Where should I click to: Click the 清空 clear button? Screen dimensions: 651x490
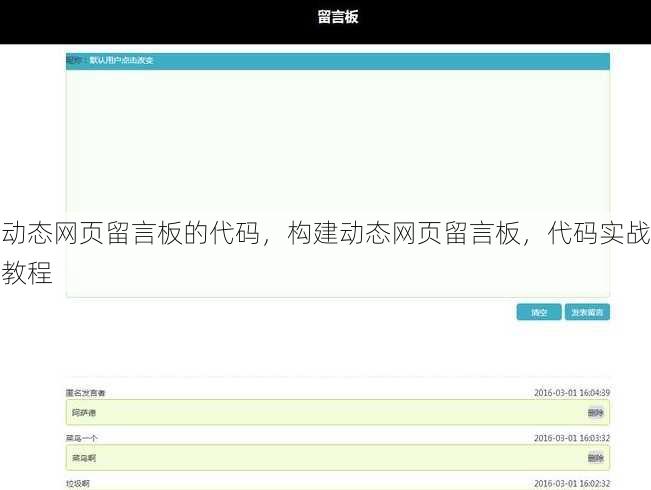[x=539, y=312]
